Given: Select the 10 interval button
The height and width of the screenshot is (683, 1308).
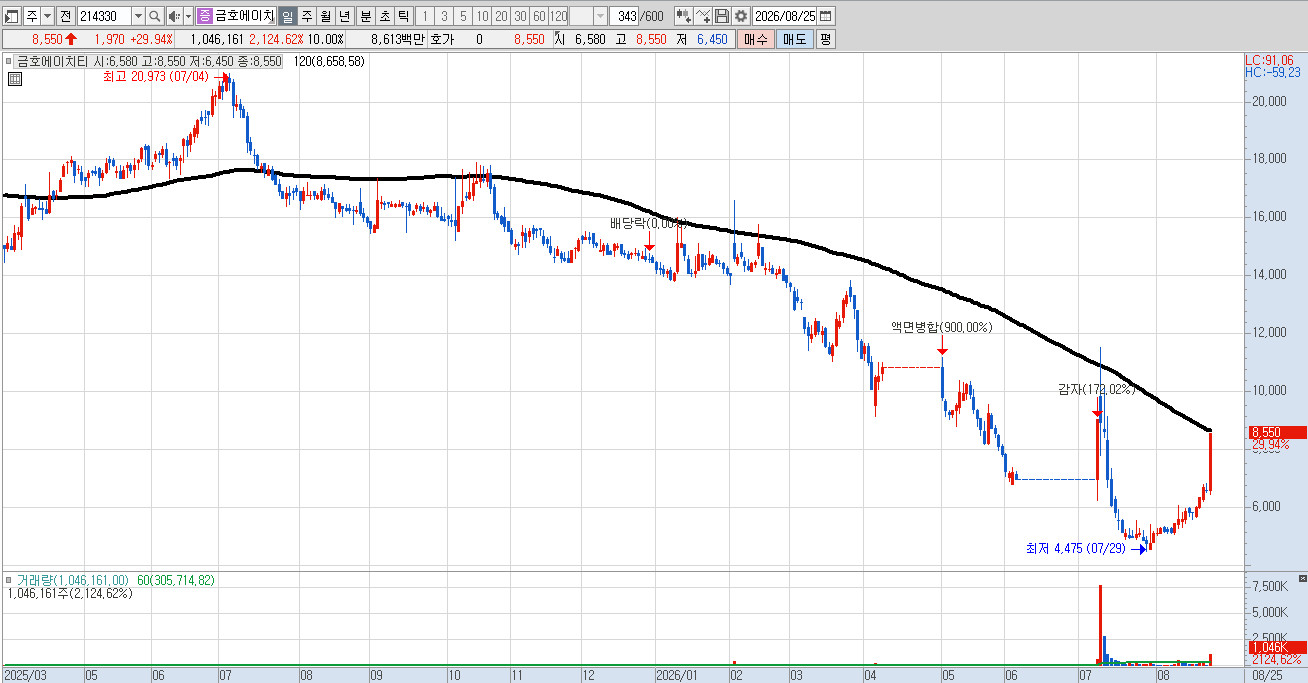Looking at the screenshot, I should point(482,16).
